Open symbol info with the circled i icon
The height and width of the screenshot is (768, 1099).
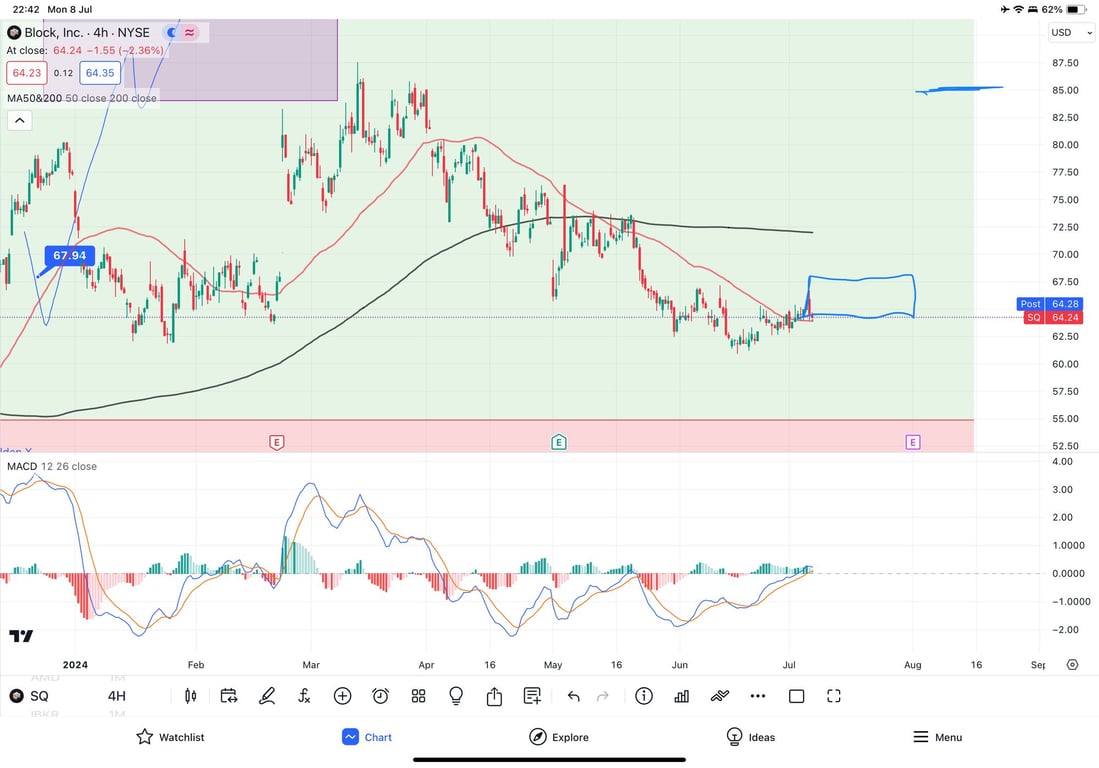(x=643, y=696)
